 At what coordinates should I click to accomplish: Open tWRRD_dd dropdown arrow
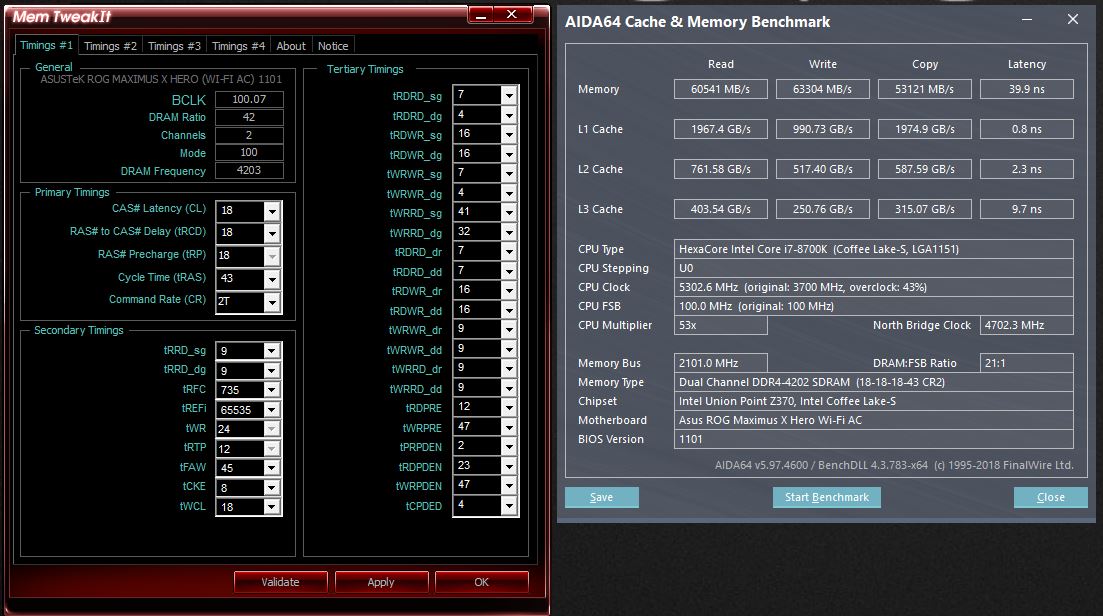pos(509,387)
